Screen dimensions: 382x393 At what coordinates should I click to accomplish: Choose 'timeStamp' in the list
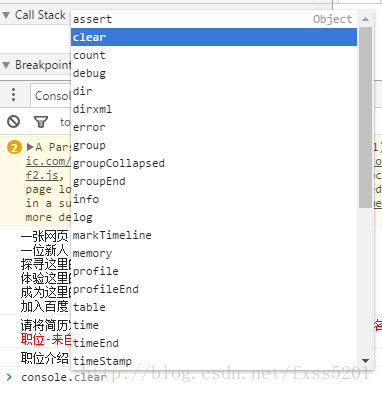(x=214, y=361)
